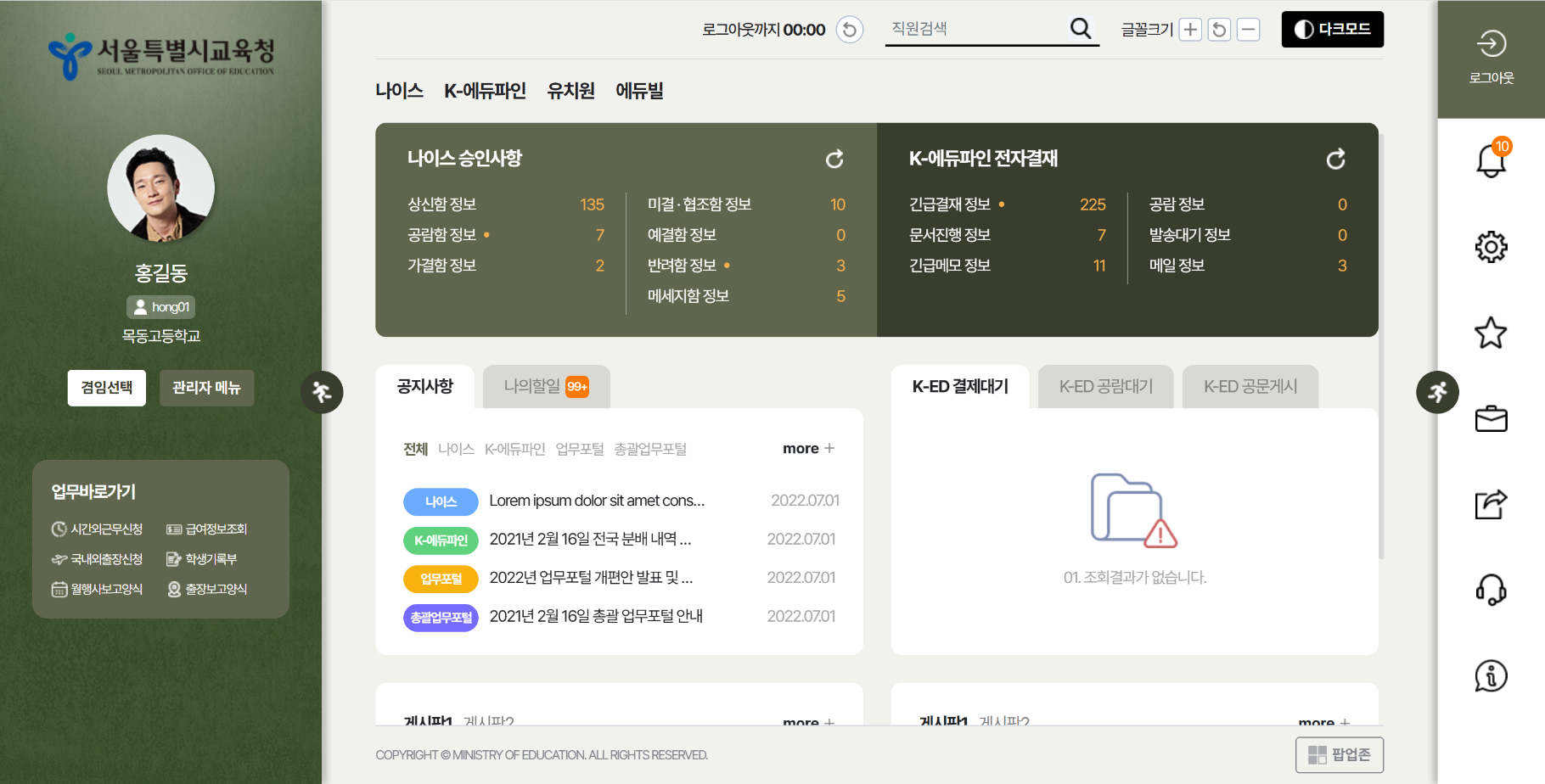Open settings gear in right sidebar
The width and height of the screenshot is (1545, 784).
[1491, 247]
